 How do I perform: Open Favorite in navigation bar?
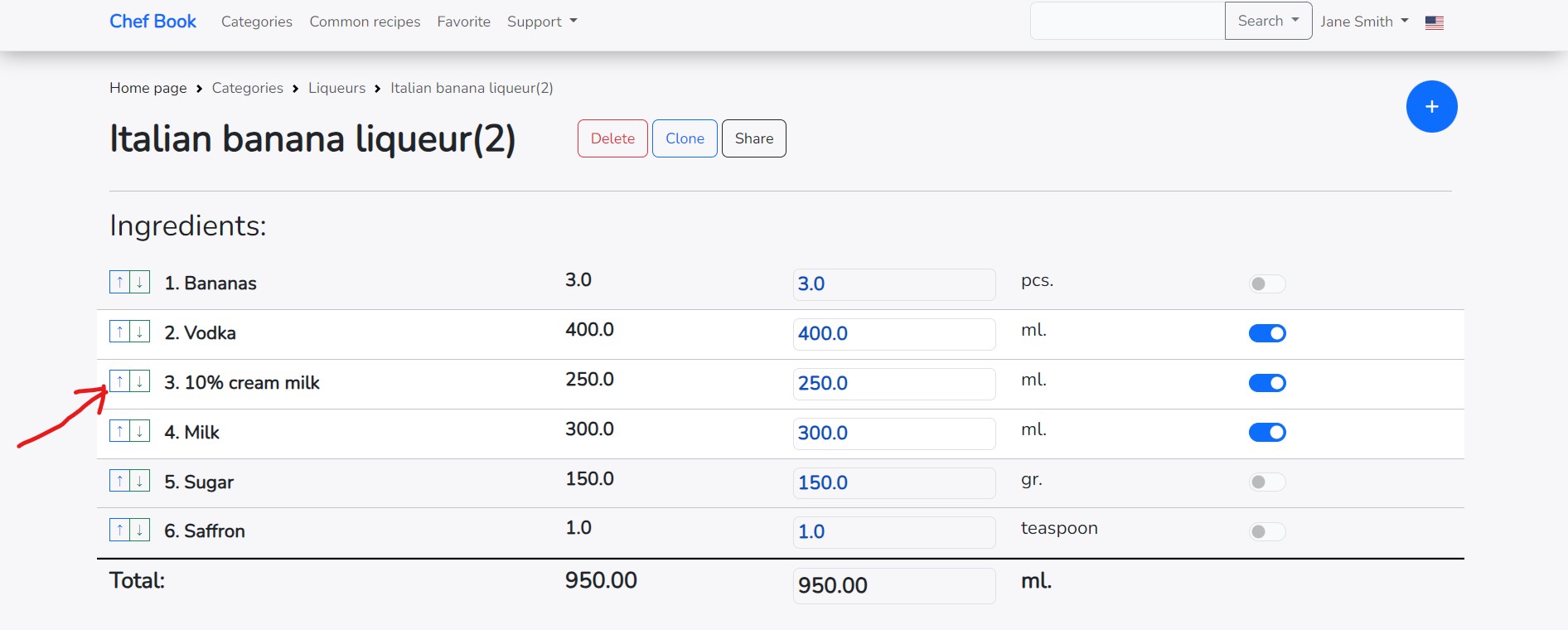tap(463, 22)
